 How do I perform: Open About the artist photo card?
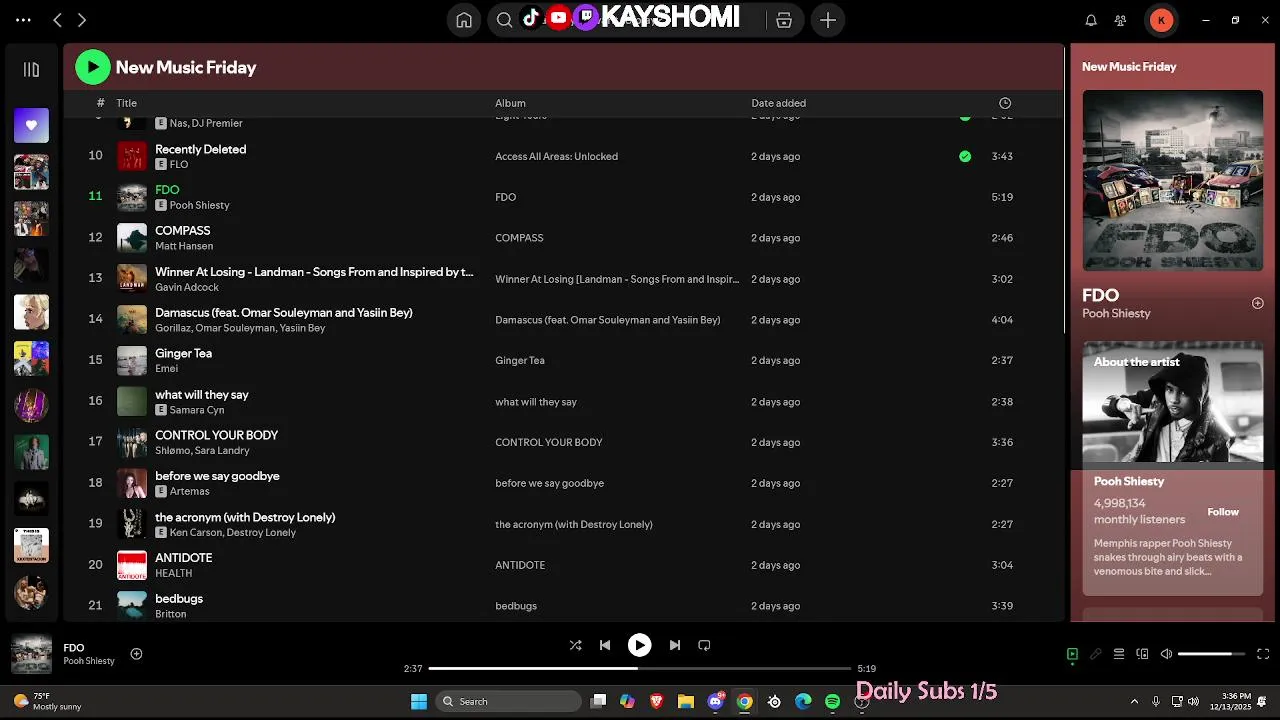coord(1172,402)
